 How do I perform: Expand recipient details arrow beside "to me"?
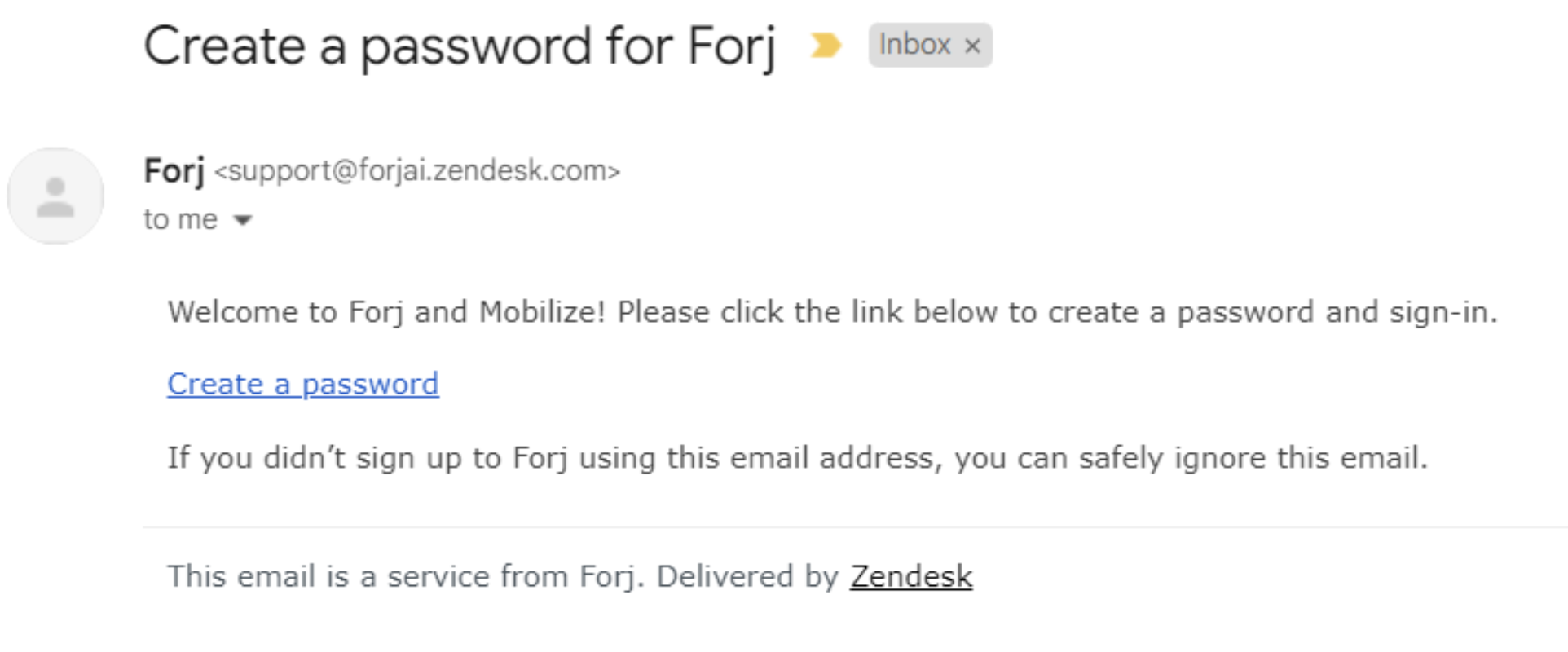243,219
